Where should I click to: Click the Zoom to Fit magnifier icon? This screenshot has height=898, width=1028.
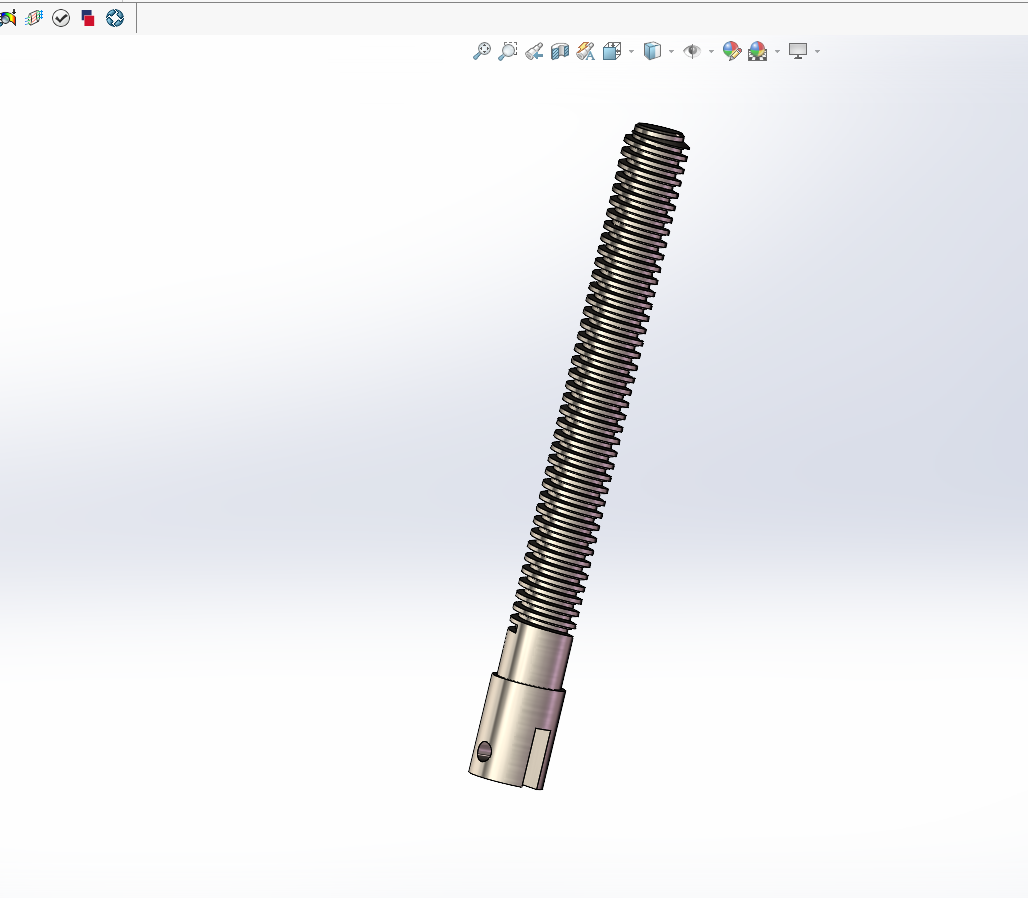482,51
